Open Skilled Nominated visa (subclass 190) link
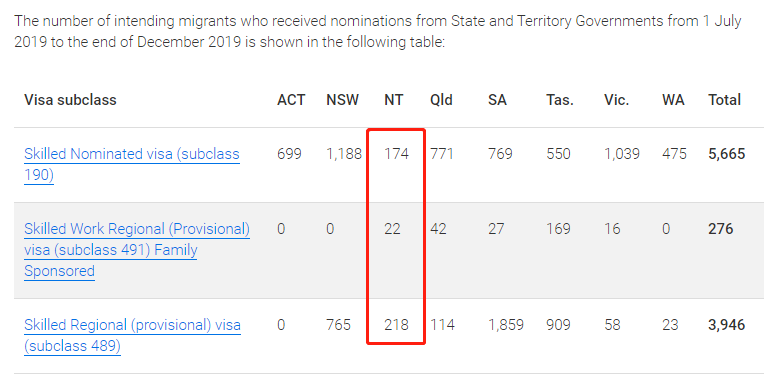The image size is (765, 374). 132,164
